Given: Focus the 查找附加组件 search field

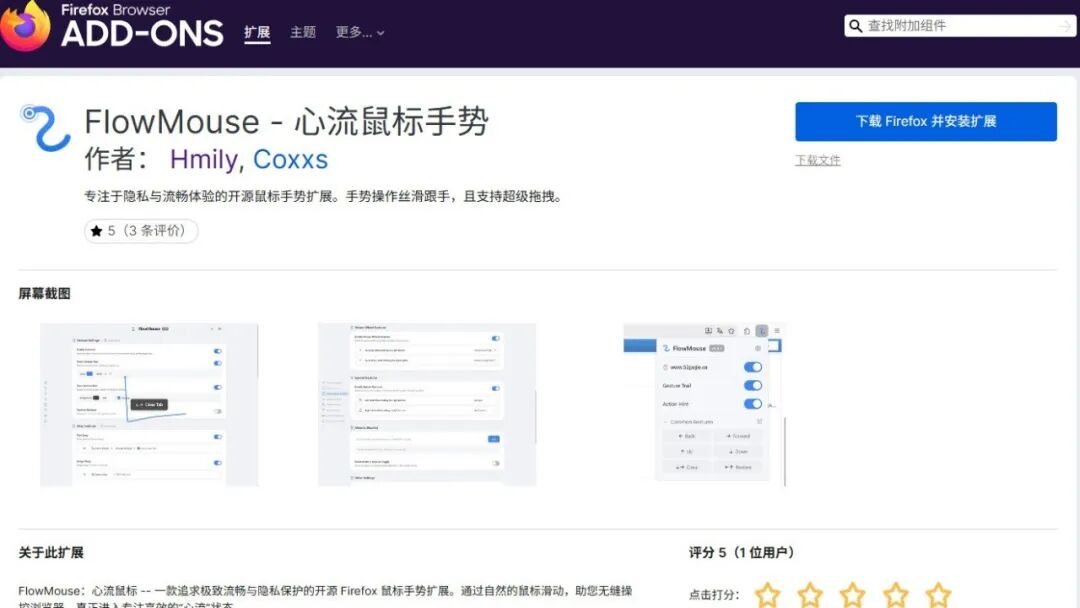Looking at the screenshot, I should point(960,25).
